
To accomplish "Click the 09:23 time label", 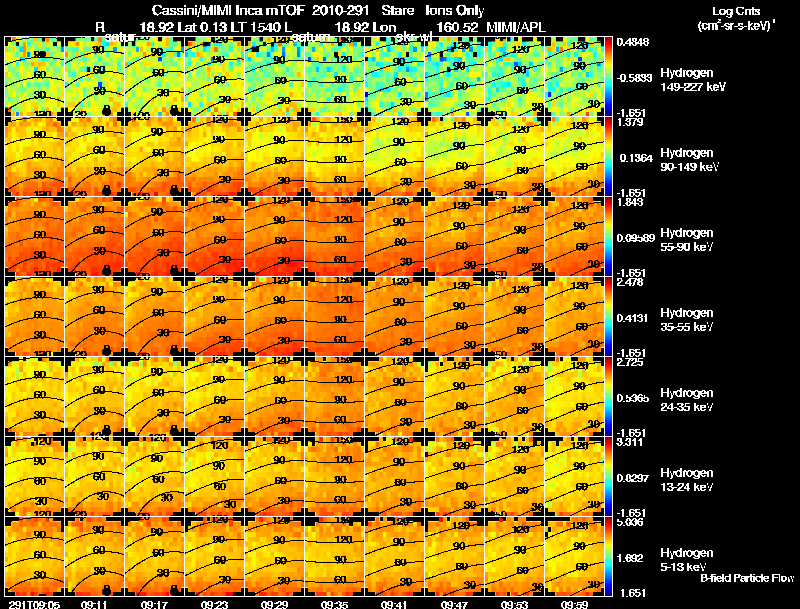I will (x=214, y=604).
